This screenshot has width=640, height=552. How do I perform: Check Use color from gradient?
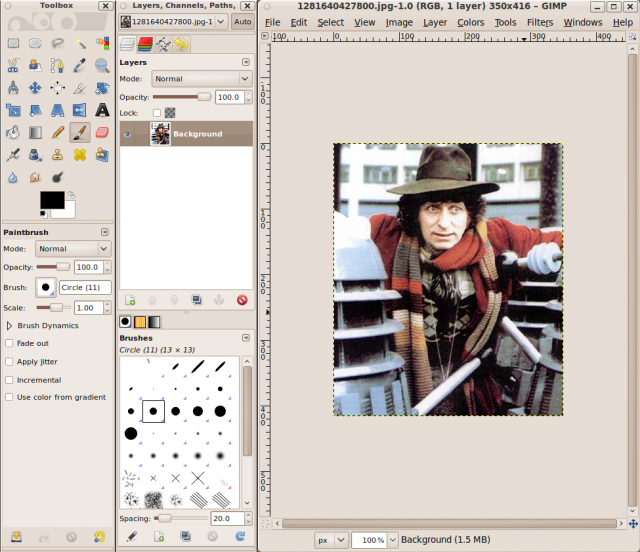(x=10, y=397)
